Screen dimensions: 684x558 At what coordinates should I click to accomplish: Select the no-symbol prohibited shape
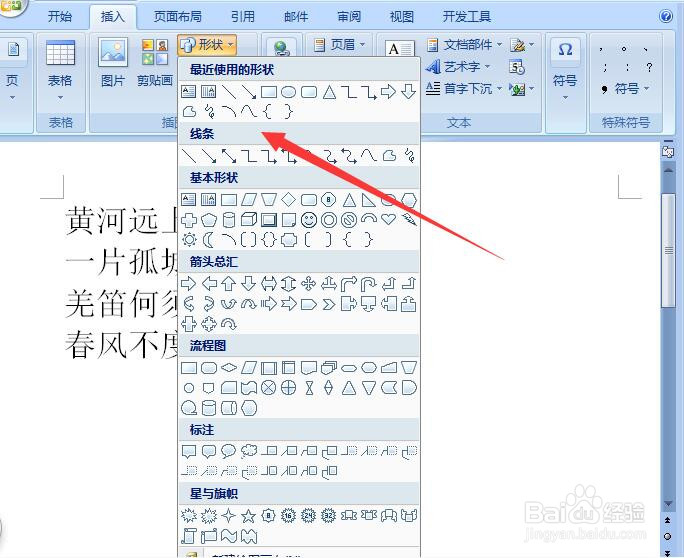[x=349, y=220]
